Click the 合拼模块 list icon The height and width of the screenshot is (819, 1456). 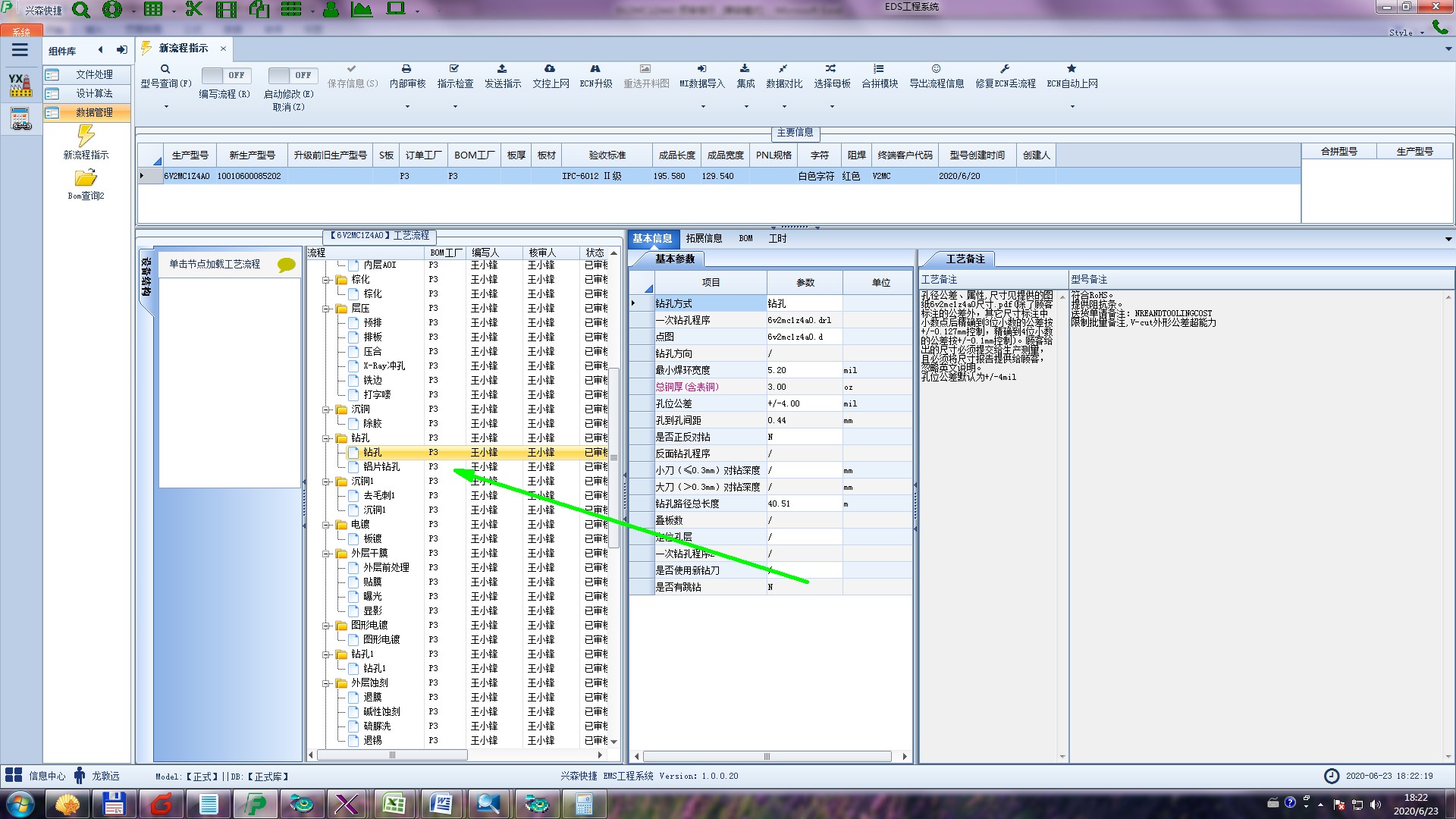878,69
